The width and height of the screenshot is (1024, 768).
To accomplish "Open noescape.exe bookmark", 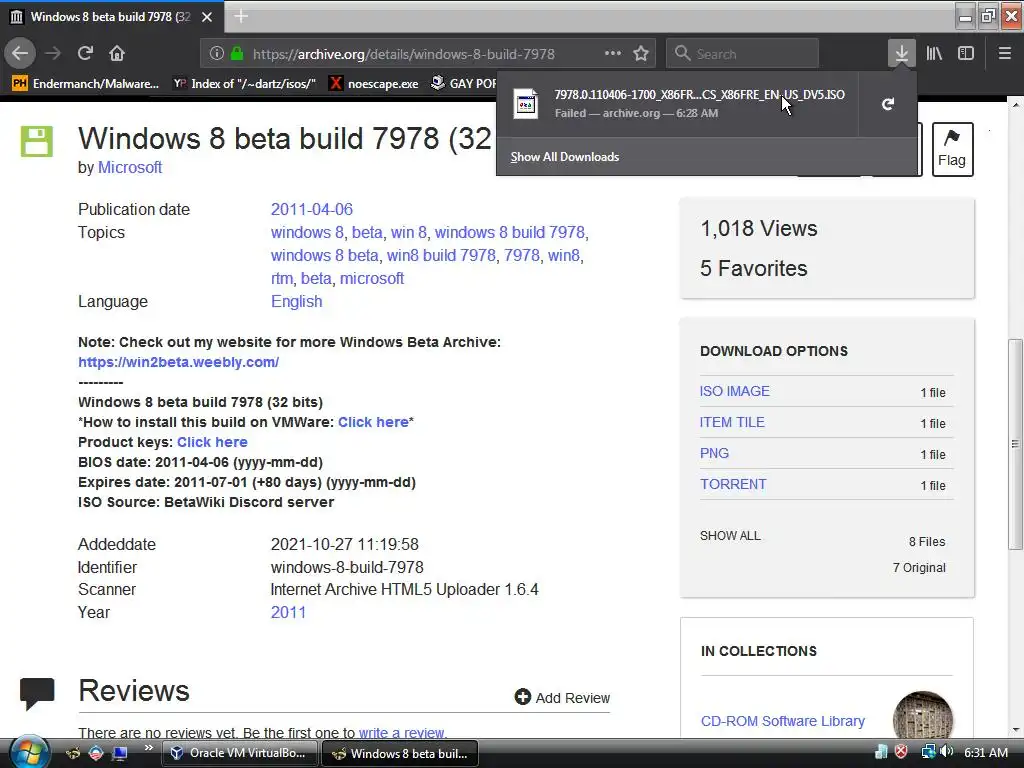I will (x=374, y=83).
